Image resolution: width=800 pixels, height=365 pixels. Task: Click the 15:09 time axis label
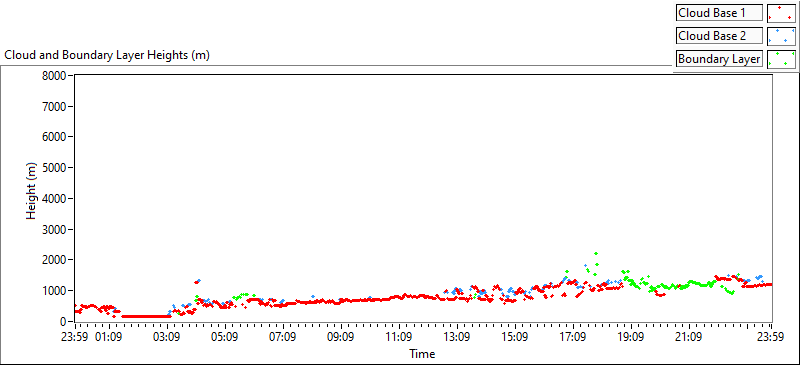click(515, 337)
